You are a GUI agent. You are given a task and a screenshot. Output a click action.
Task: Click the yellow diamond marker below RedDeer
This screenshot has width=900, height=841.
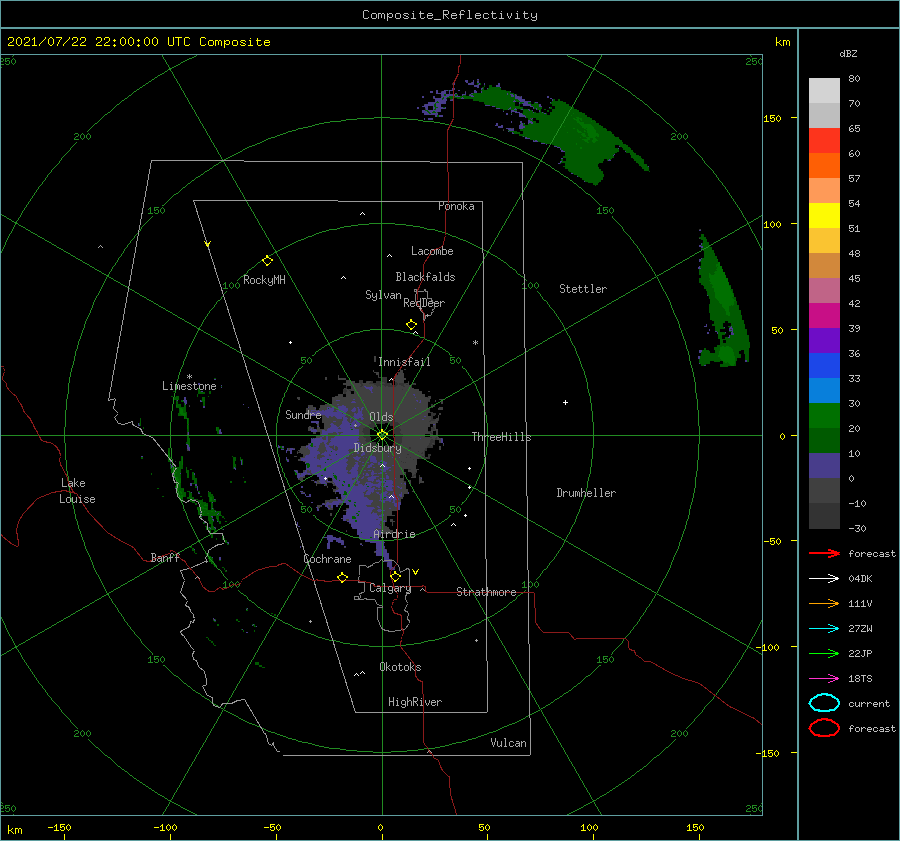pyautogui.click(x=411, y=324)
